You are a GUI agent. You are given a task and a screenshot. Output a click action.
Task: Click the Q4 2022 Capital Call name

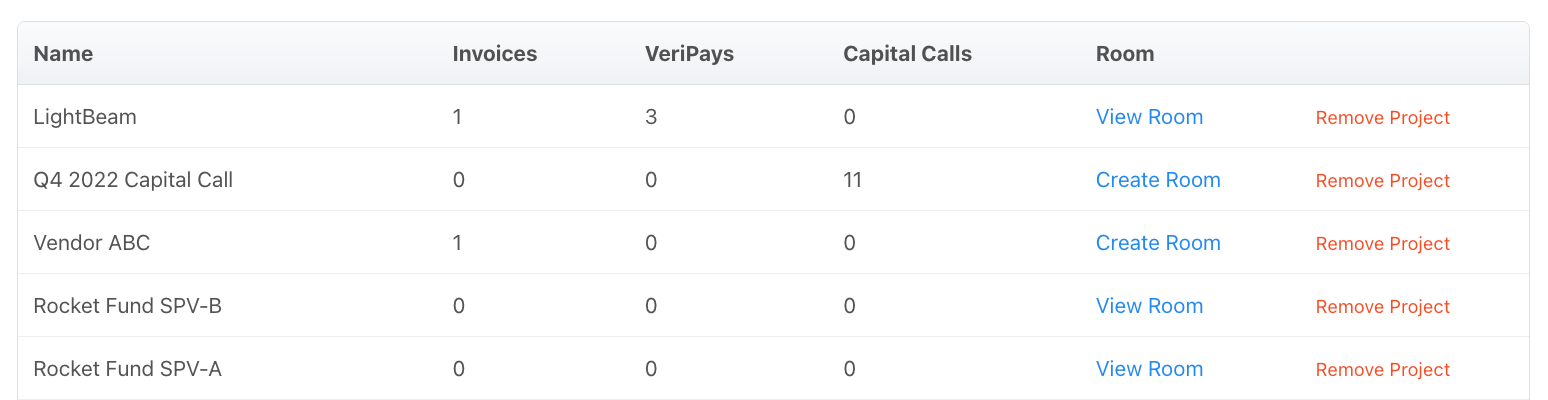133,180
